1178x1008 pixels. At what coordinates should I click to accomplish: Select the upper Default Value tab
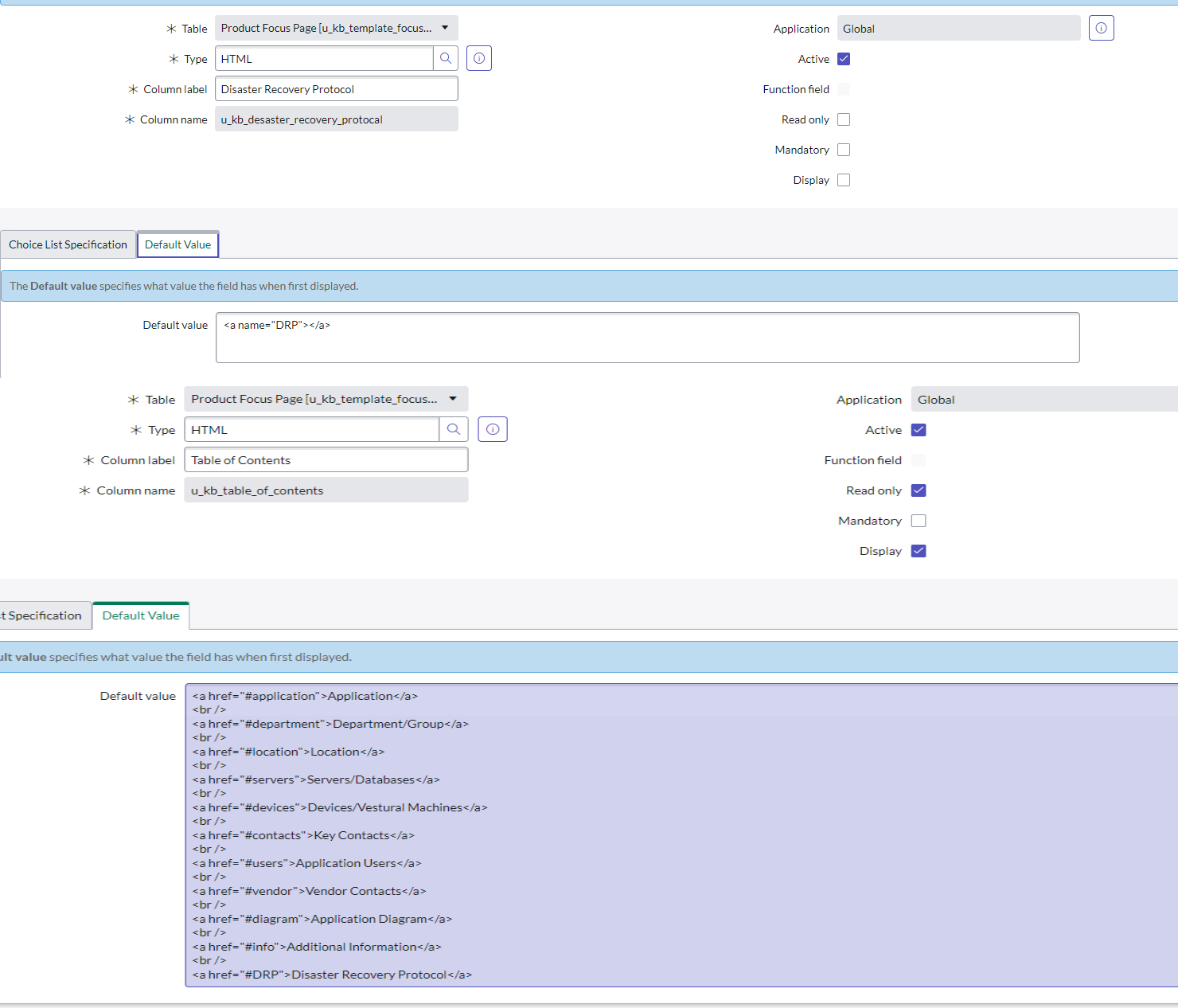click(x=177, y=244)
